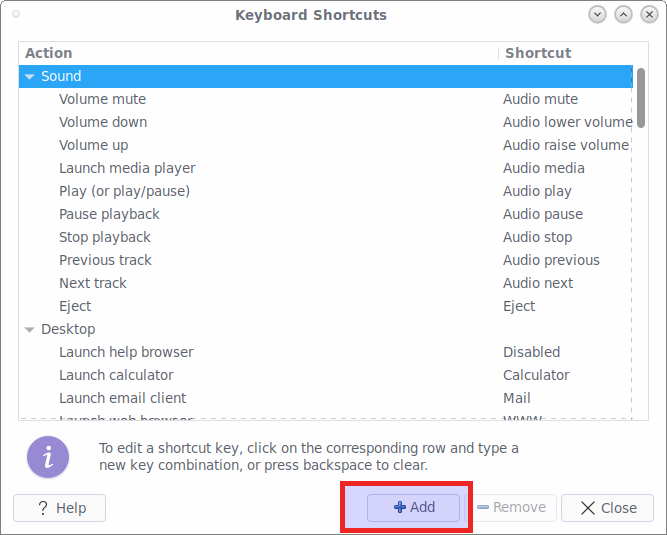Select the Launch media player row

127,168
